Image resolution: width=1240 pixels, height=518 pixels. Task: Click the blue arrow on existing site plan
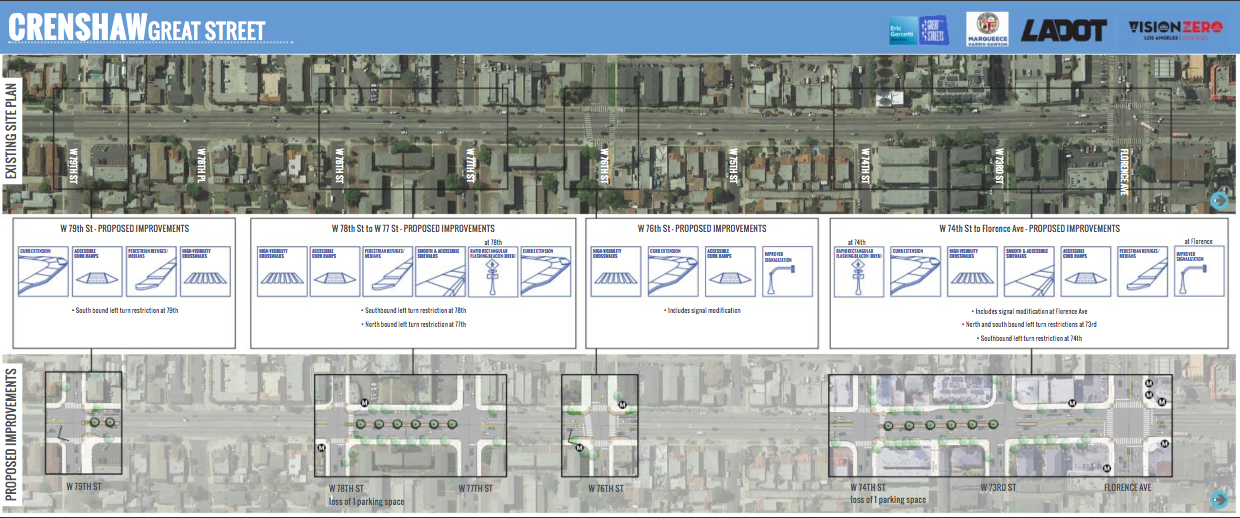(1218, 201)
